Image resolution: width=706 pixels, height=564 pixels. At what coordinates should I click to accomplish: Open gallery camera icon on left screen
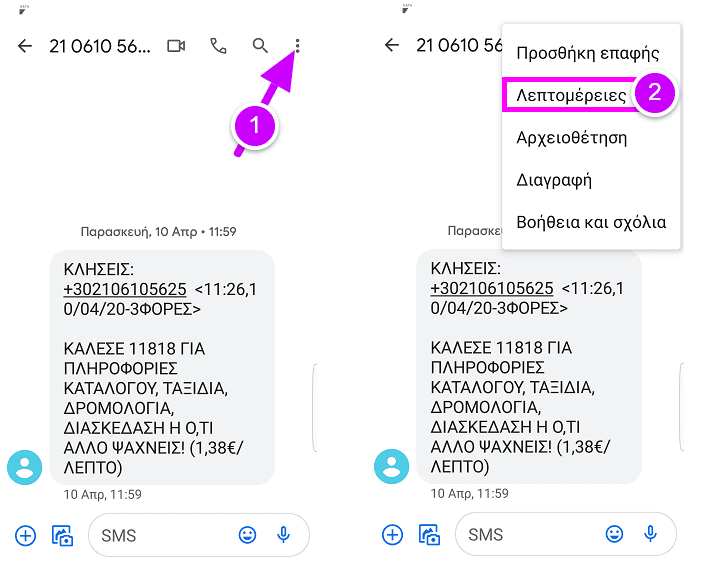(x=63, y=536)
